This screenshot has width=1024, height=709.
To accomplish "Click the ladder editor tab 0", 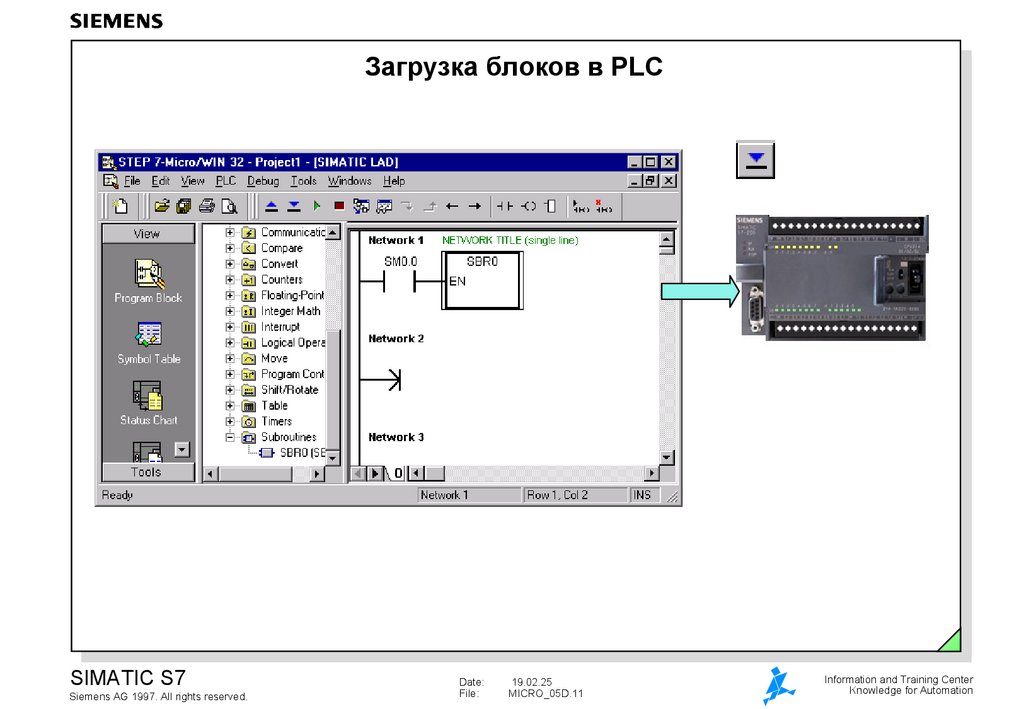I will pos(398,473).
